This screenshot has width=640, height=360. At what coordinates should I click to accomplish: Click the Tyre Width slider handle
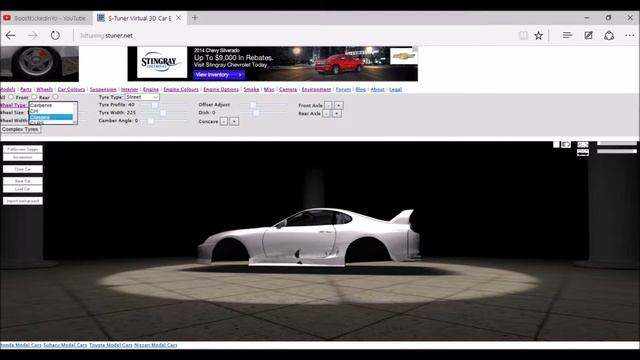(163, 113)
